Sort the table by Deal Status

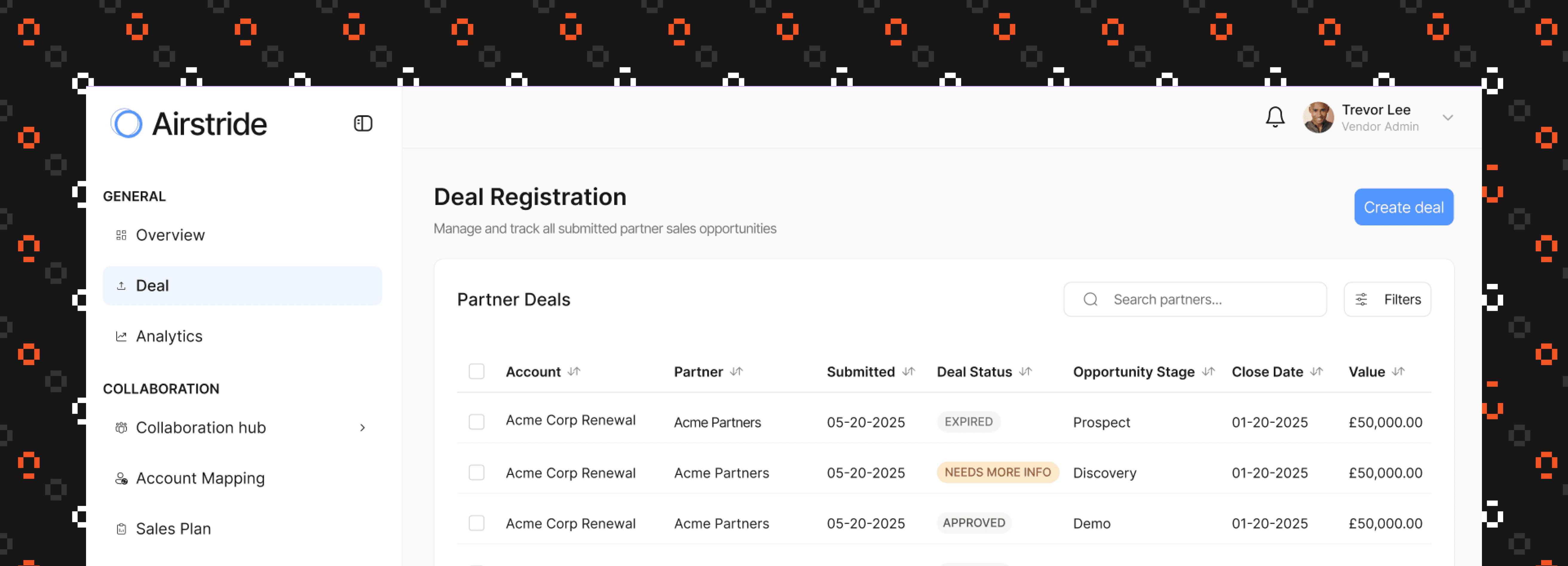[1026, 371]
